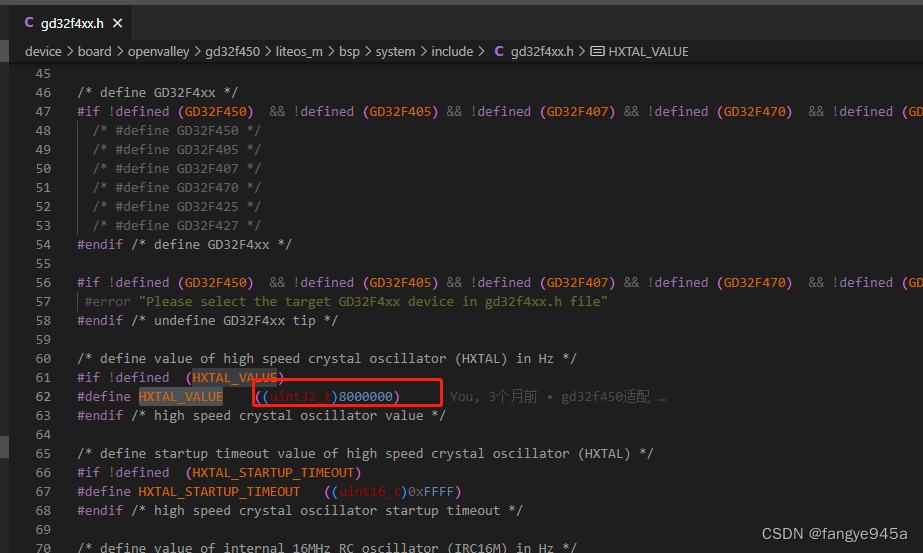
Task: Open 'board' breadcrumb segment
Action: [94, 51]
